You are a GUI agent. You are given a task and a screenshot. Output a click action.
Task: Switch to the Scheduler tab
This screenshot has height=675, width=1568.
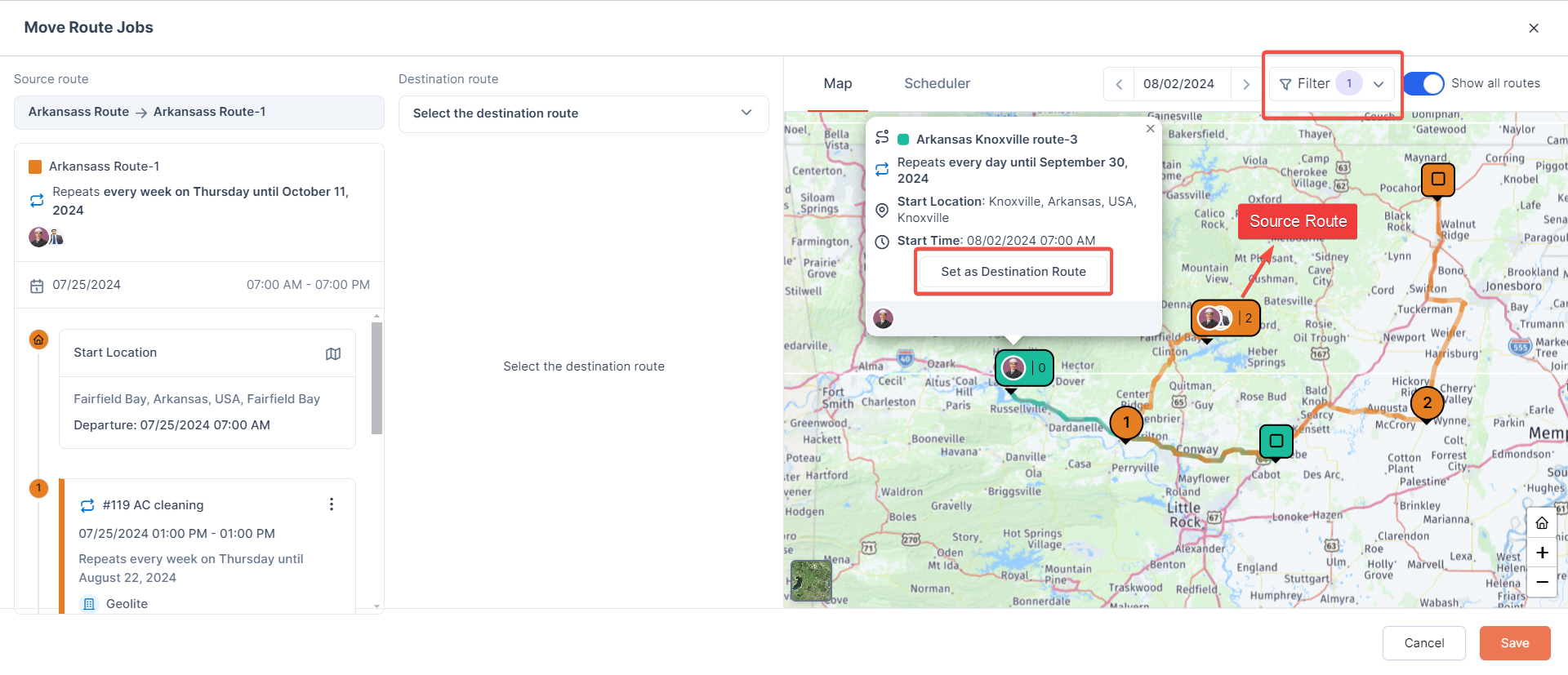[x=937, y=83]
